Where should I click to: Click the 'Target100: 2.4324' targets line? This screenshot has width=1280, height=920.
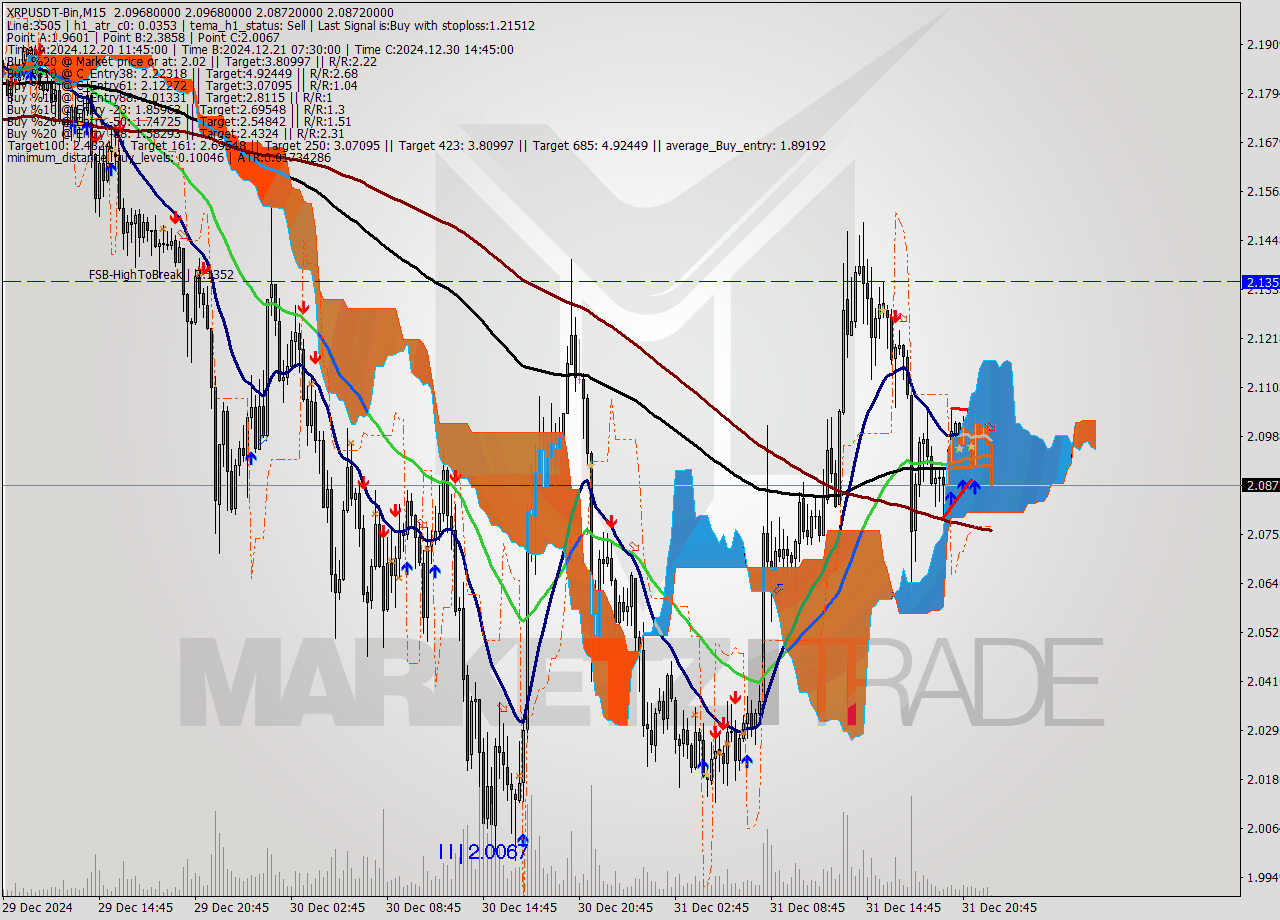pyautogui.click(x=416, y=146)
